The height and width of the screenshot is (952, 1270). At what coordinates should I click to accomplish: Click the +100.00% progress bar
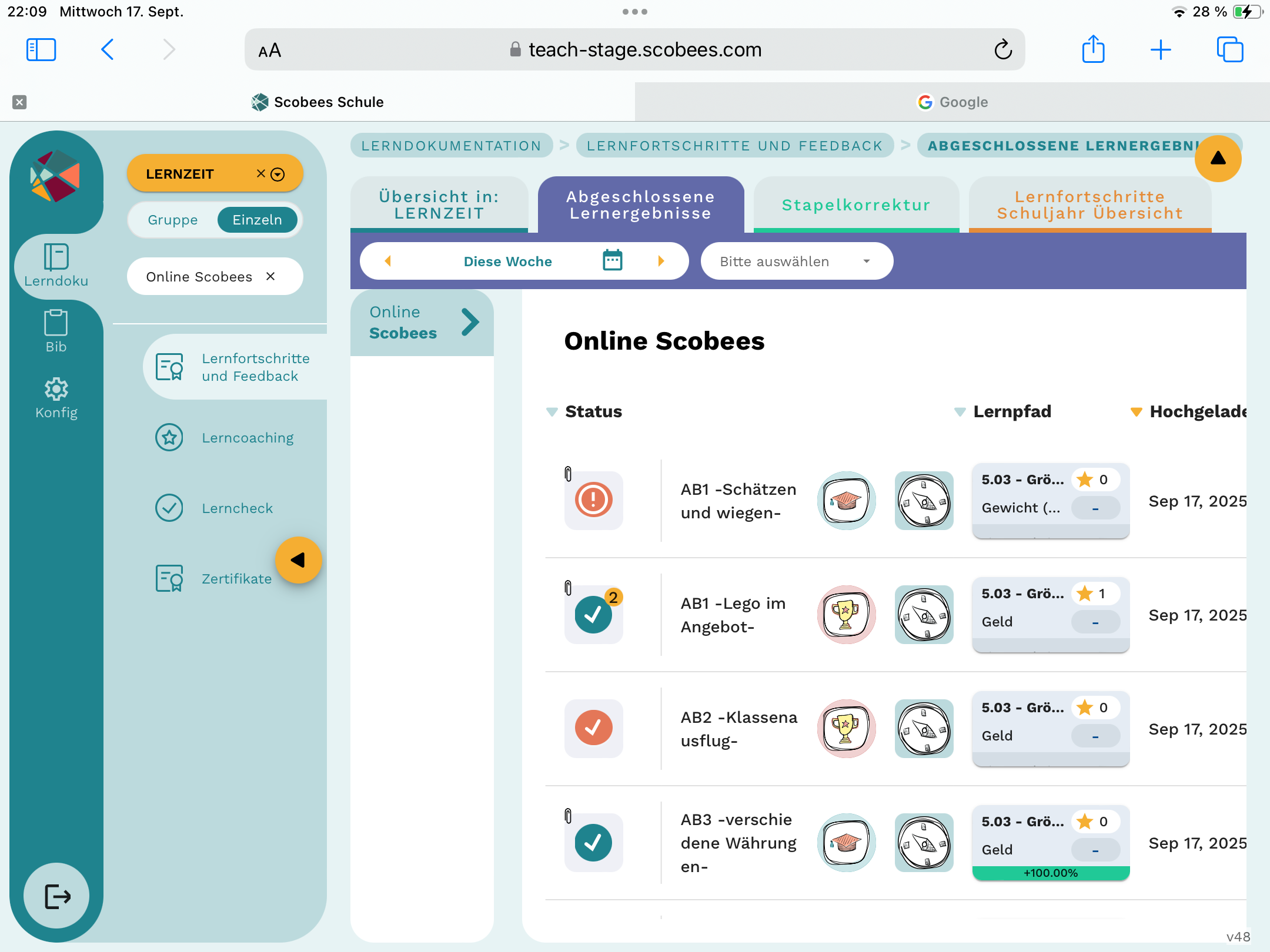(1050, 873)
